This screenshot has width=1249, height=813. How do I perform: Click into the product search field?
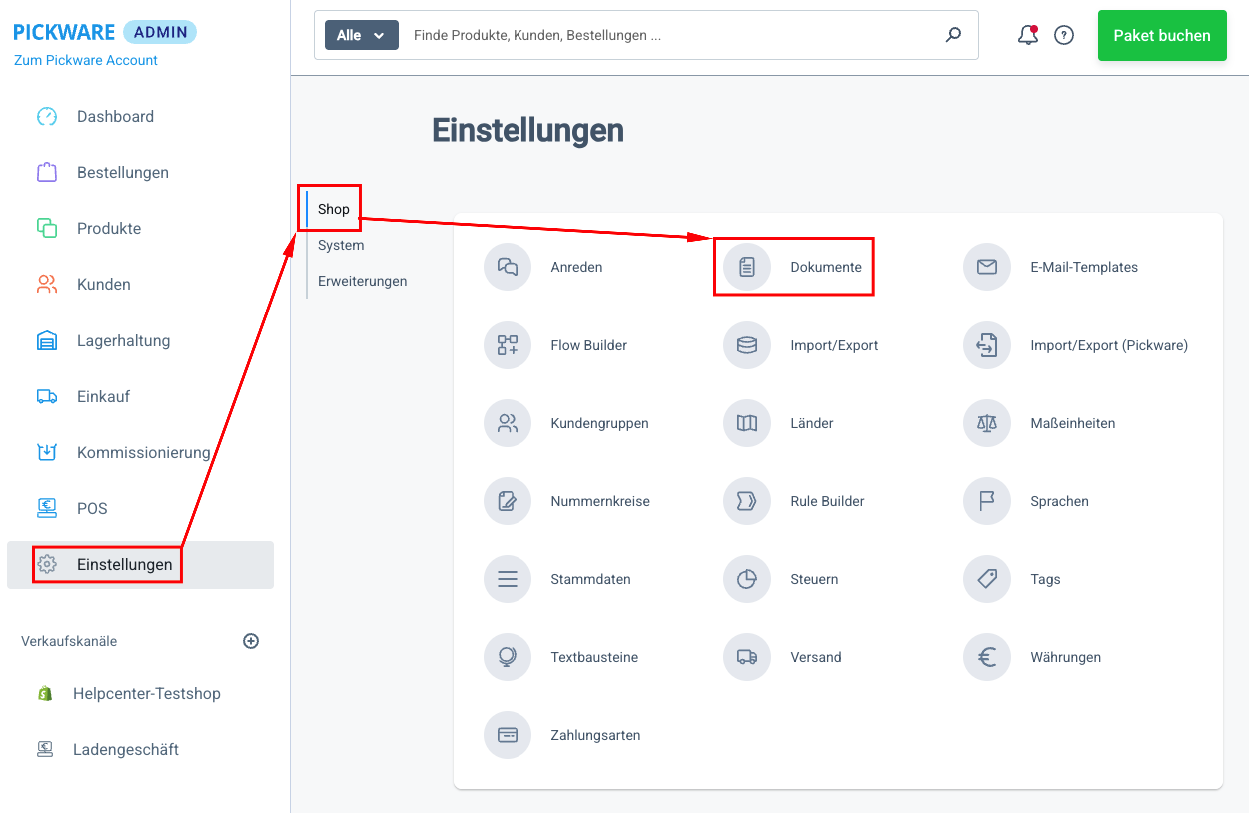click(670, 35)
